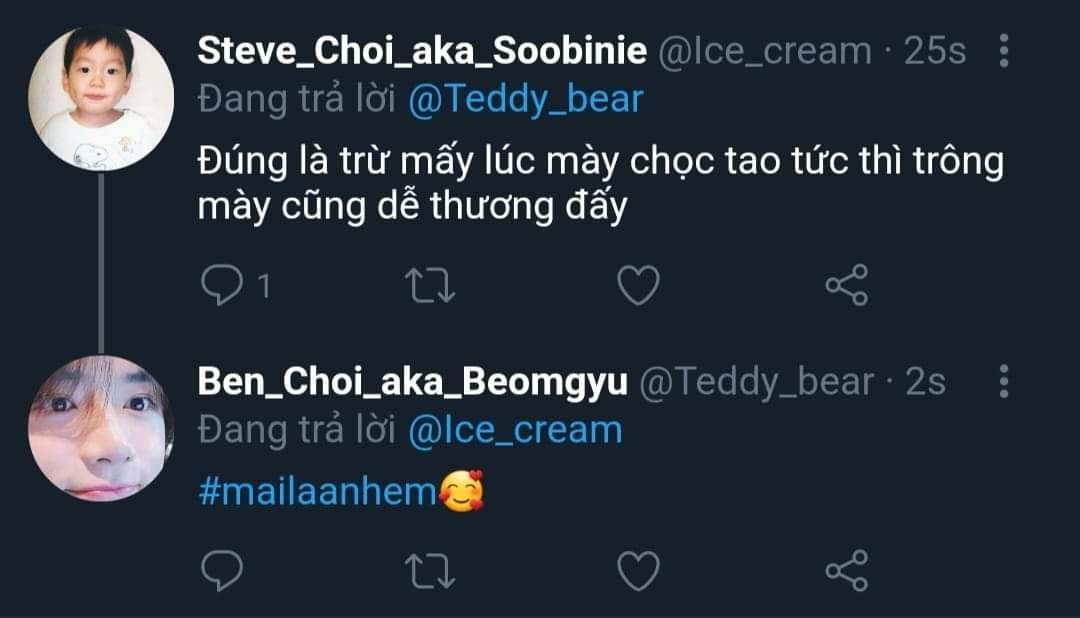Click the @Ice_cream handle beside Soobinie's name

[764, 51]
